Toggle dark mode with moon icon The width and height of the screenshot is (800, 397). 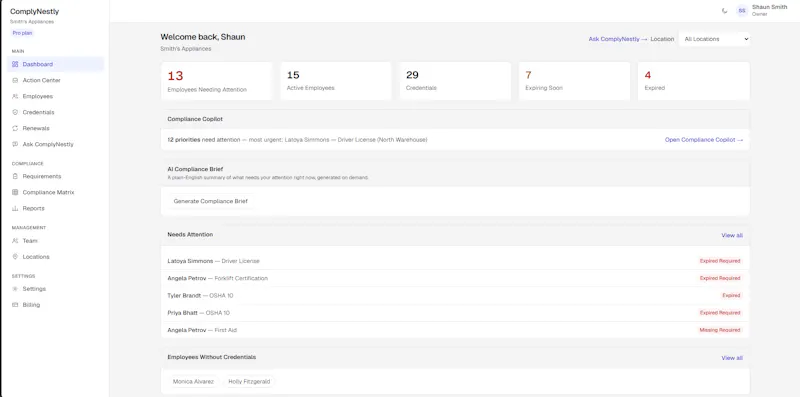[x=724, y=11]
